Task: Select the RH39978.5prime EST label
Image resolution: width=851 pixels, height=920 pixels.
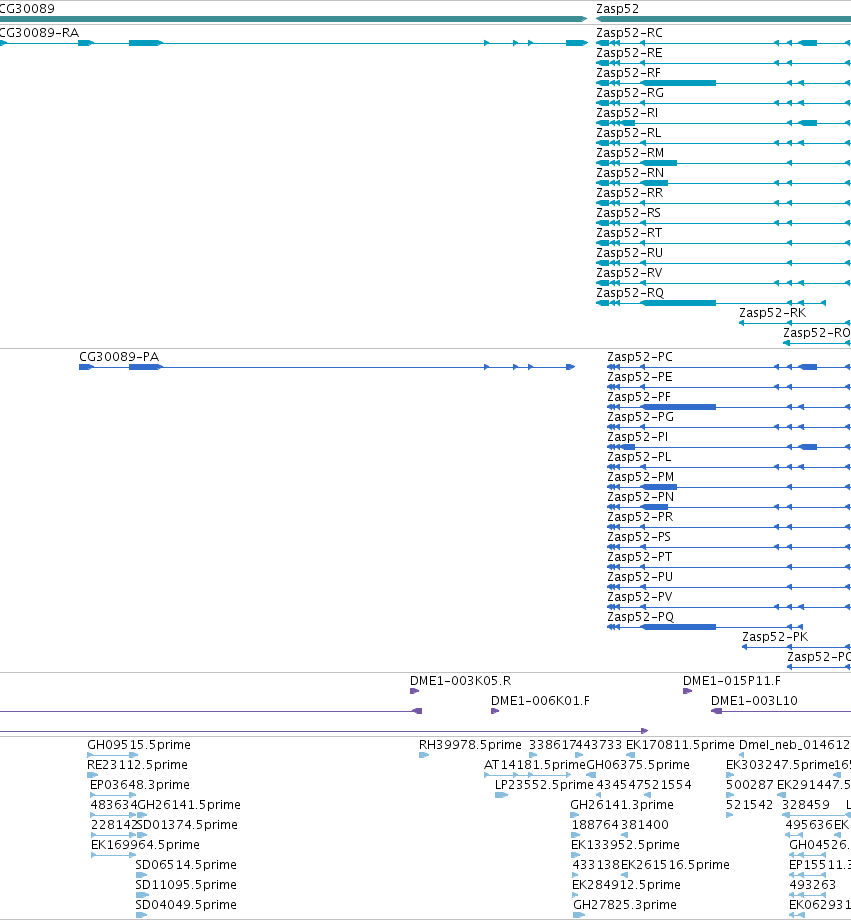Action: point(470,745)
